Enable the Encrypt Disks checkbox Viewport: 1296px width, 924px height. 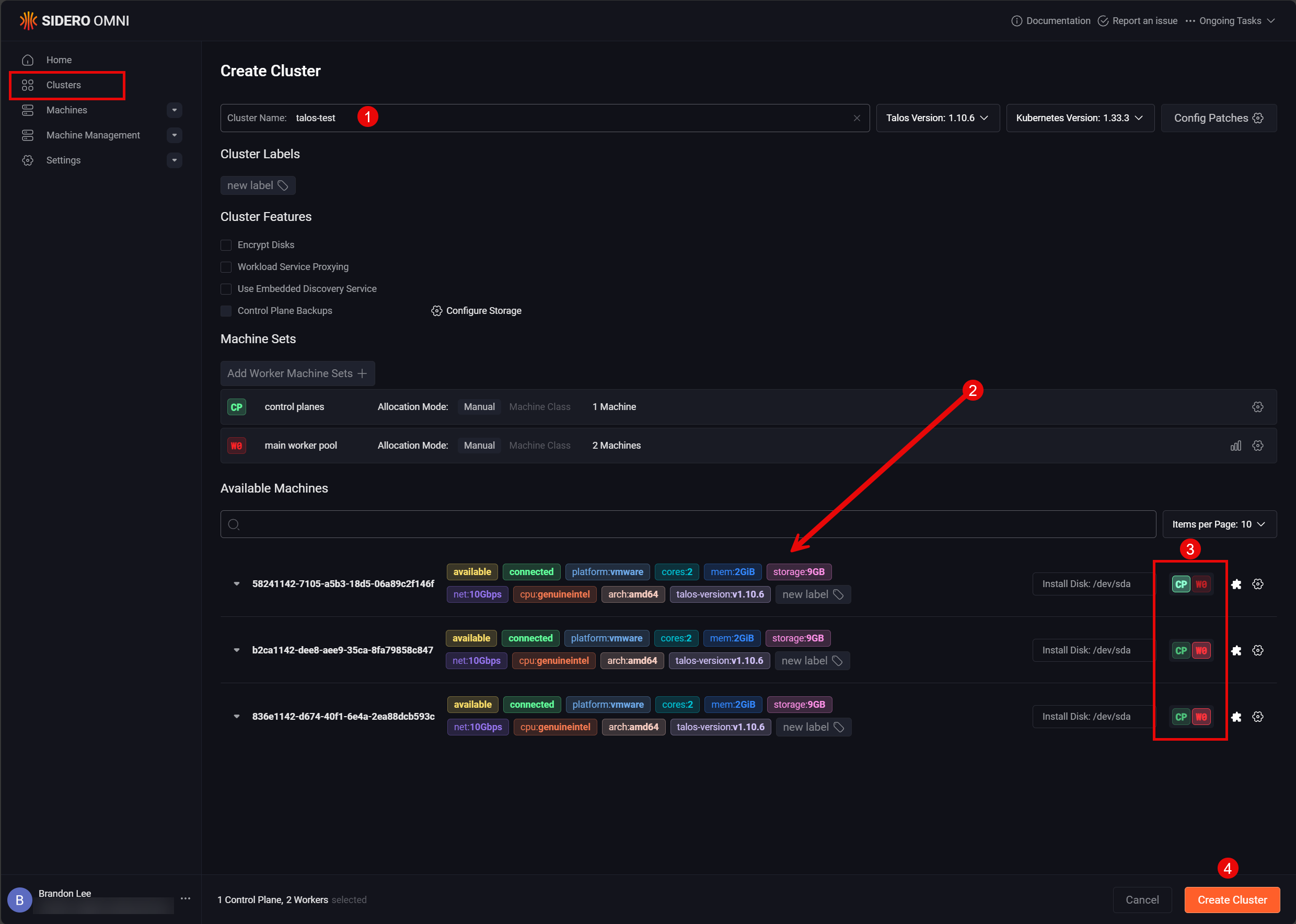pyautogui.click(x=226, y=244)
